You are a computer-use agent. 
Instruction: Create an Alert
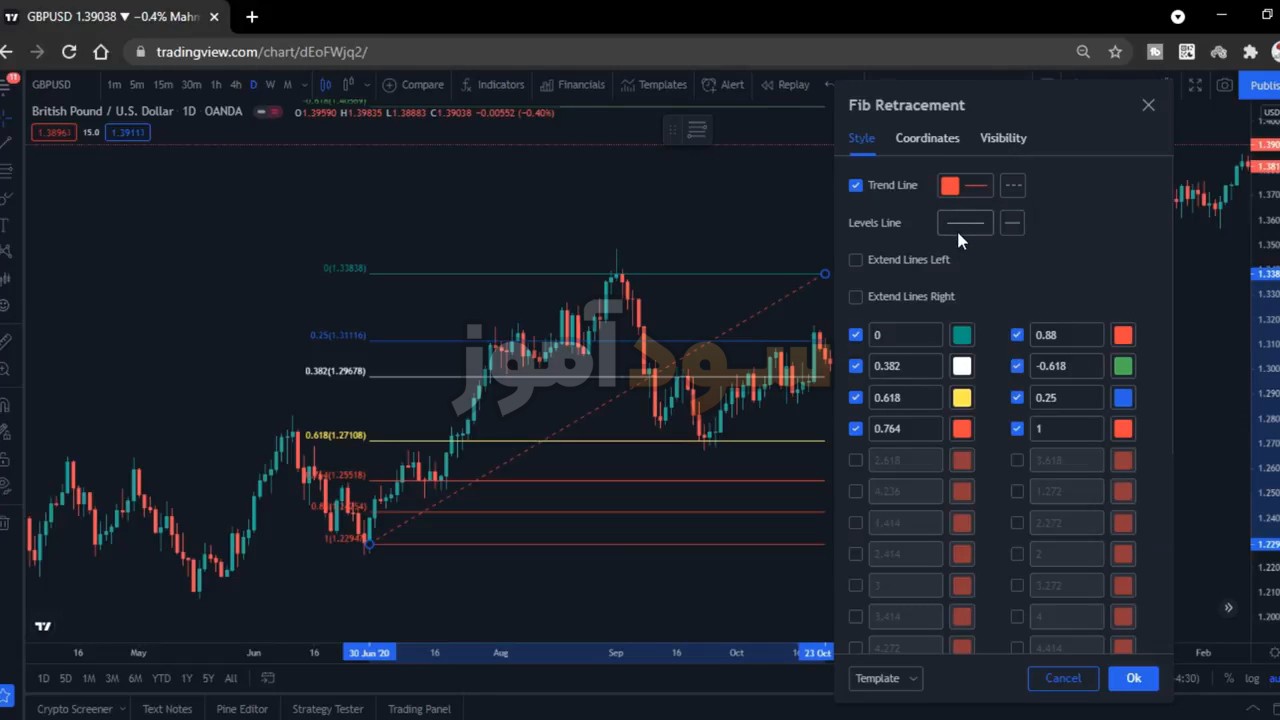(x=723, y=85)
